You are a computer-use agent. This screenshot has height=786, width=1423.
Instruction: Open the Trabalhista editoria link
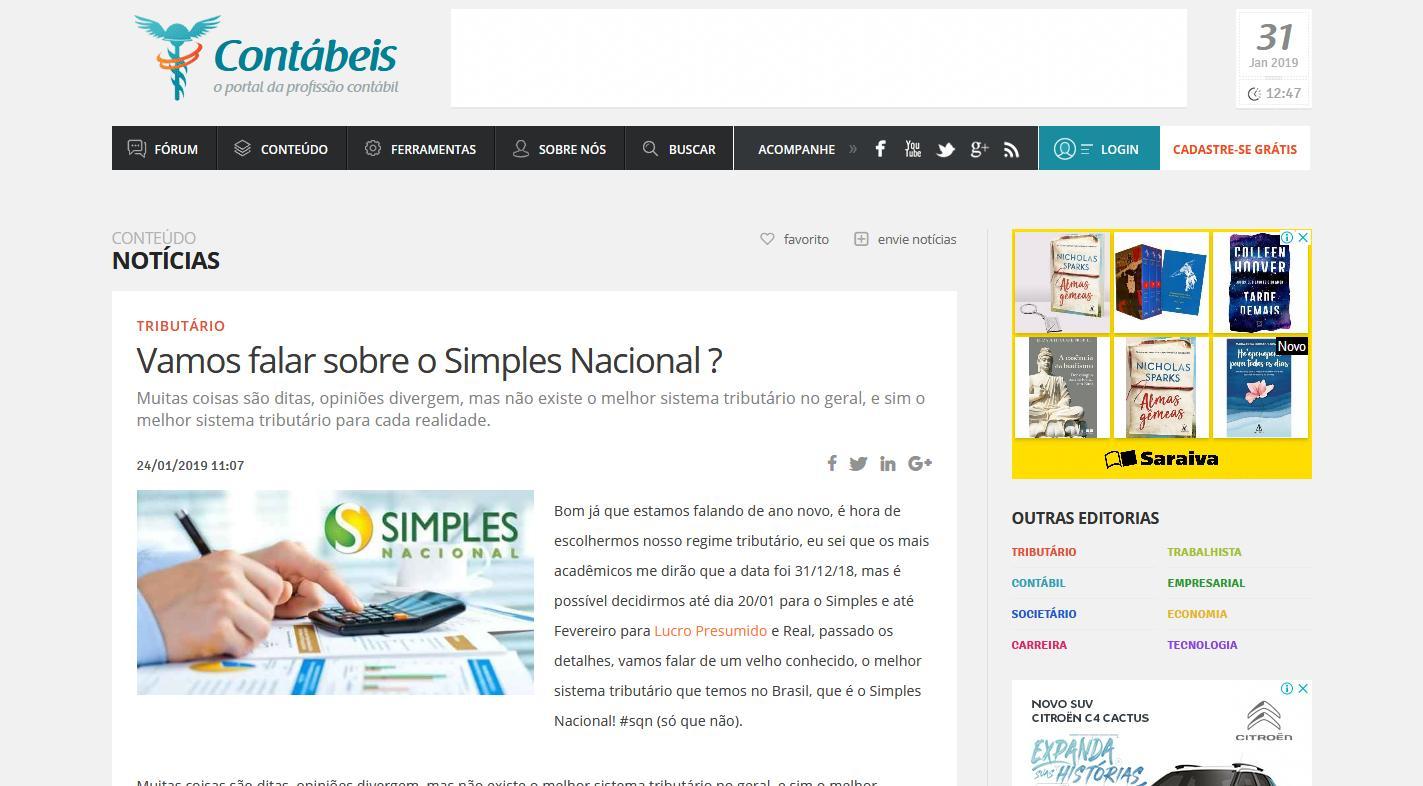[1204, 552]
